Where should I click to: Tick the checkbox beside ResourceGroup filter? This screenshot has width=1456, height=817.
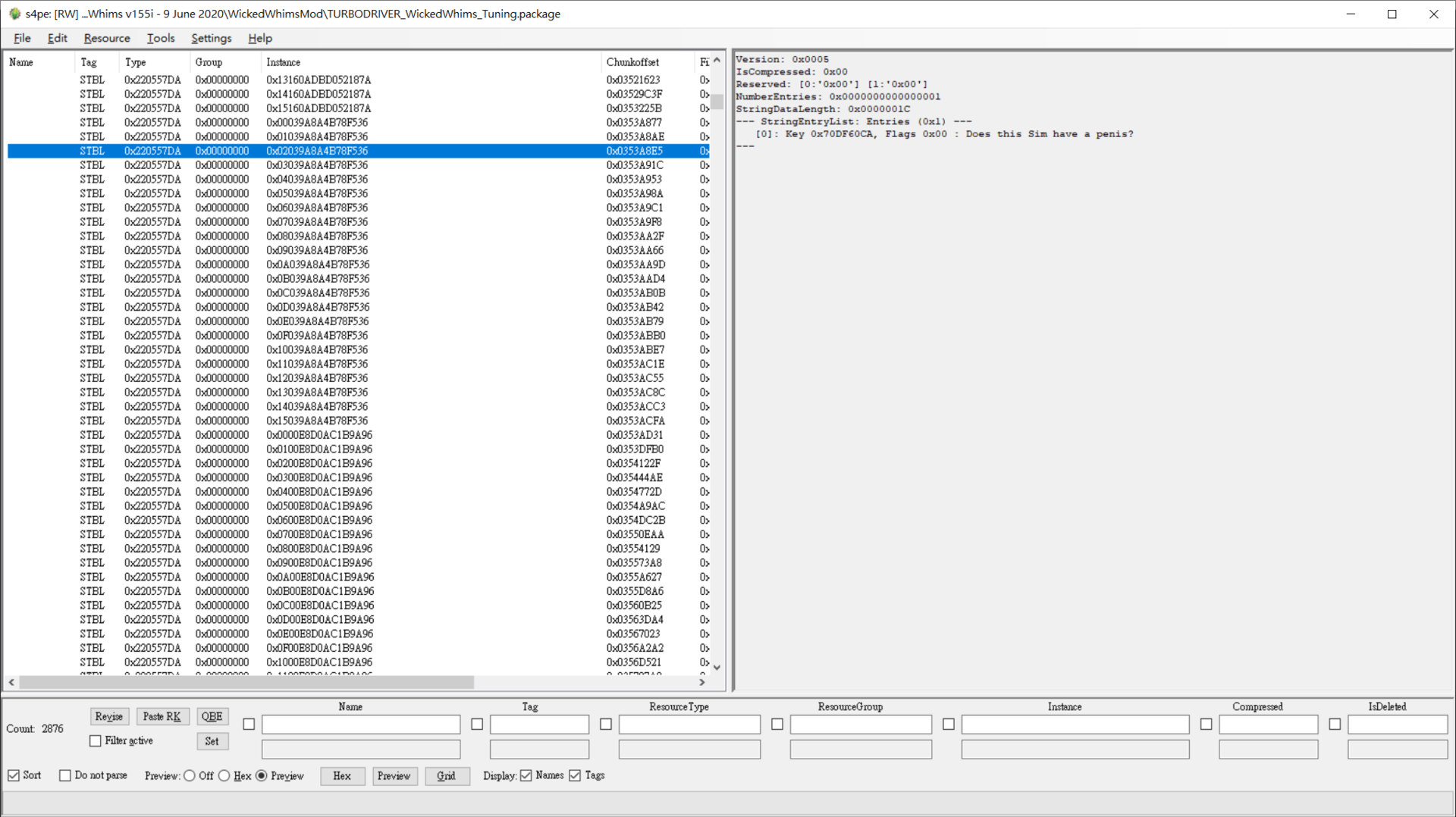click(x=777, y=724)
